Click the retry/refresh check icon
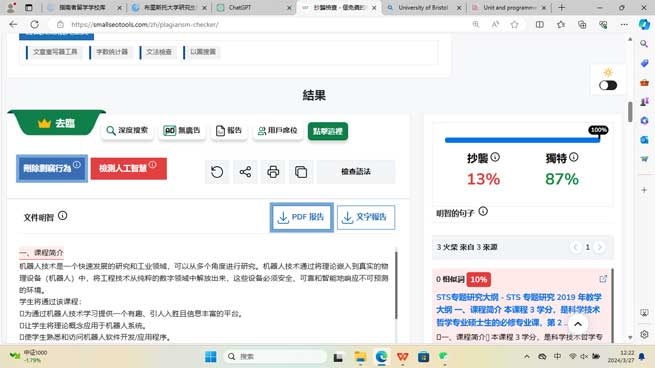Screen dimensions: 655x368 (x=217, y=172)
